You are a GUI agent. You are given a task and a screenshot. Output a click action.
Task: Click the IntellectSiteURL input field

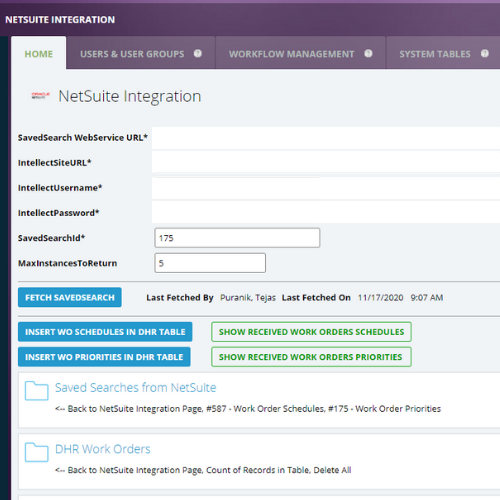(326, 162)
